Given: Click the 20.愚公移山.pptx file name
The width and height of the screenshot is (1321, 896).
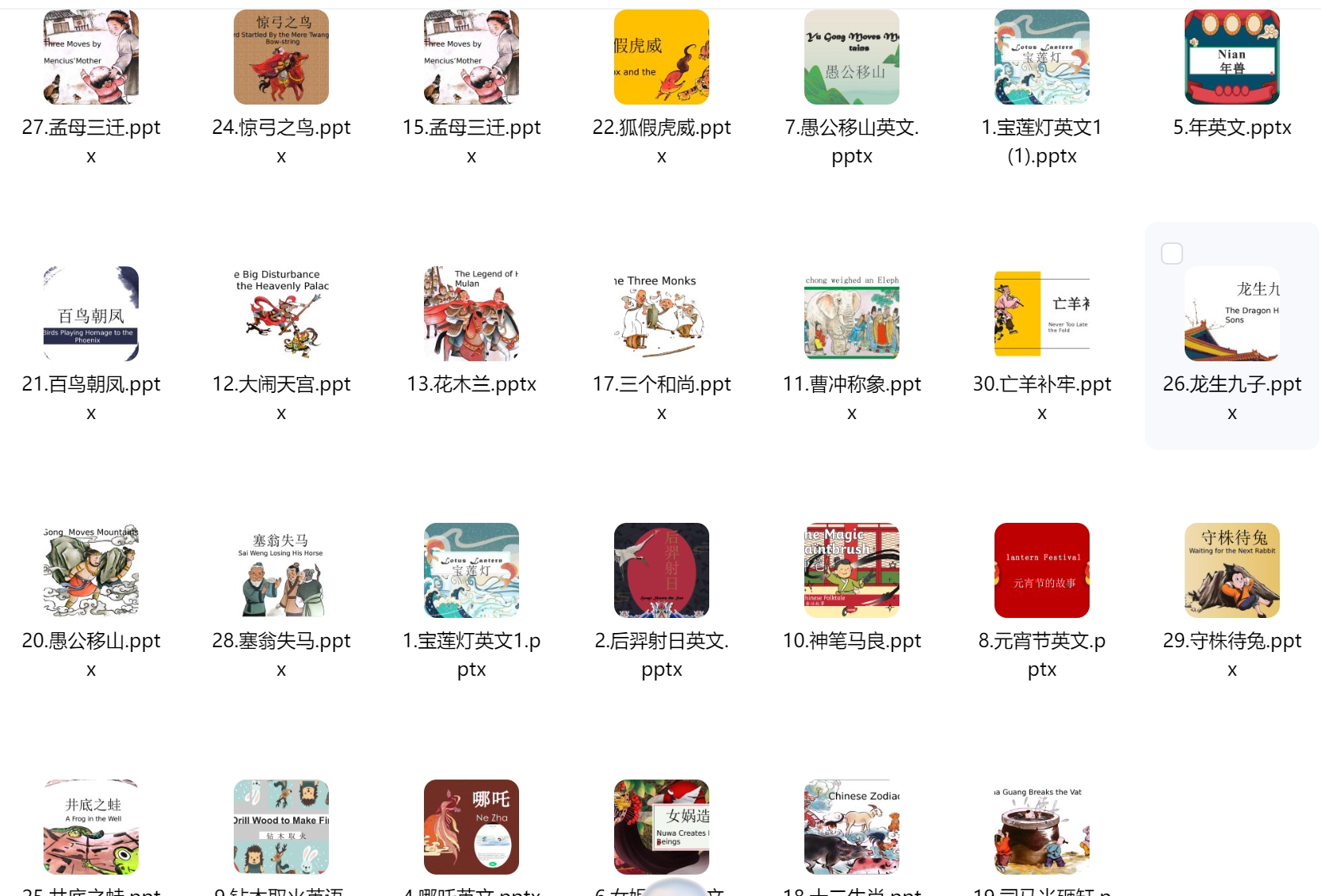Looking at the screenshot, I should (x=91, y=654).
